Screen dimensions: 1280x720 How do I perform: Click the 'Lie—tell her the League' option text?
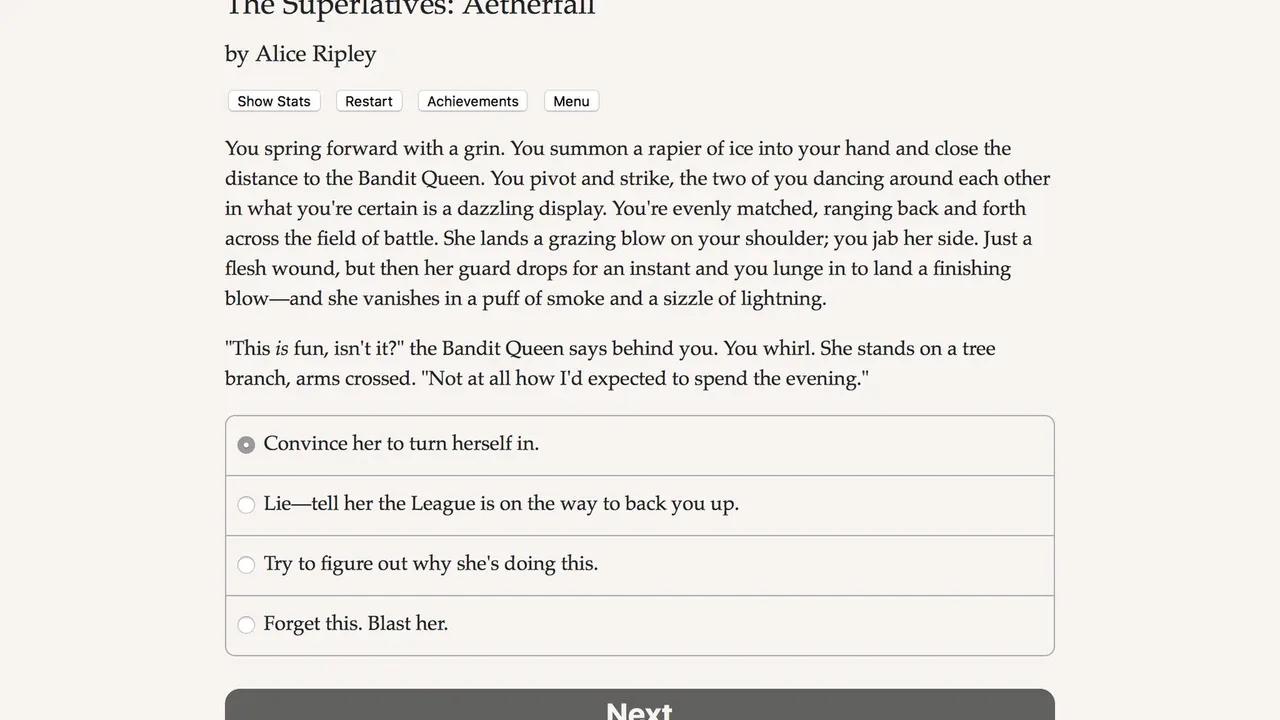pos(501,504)
